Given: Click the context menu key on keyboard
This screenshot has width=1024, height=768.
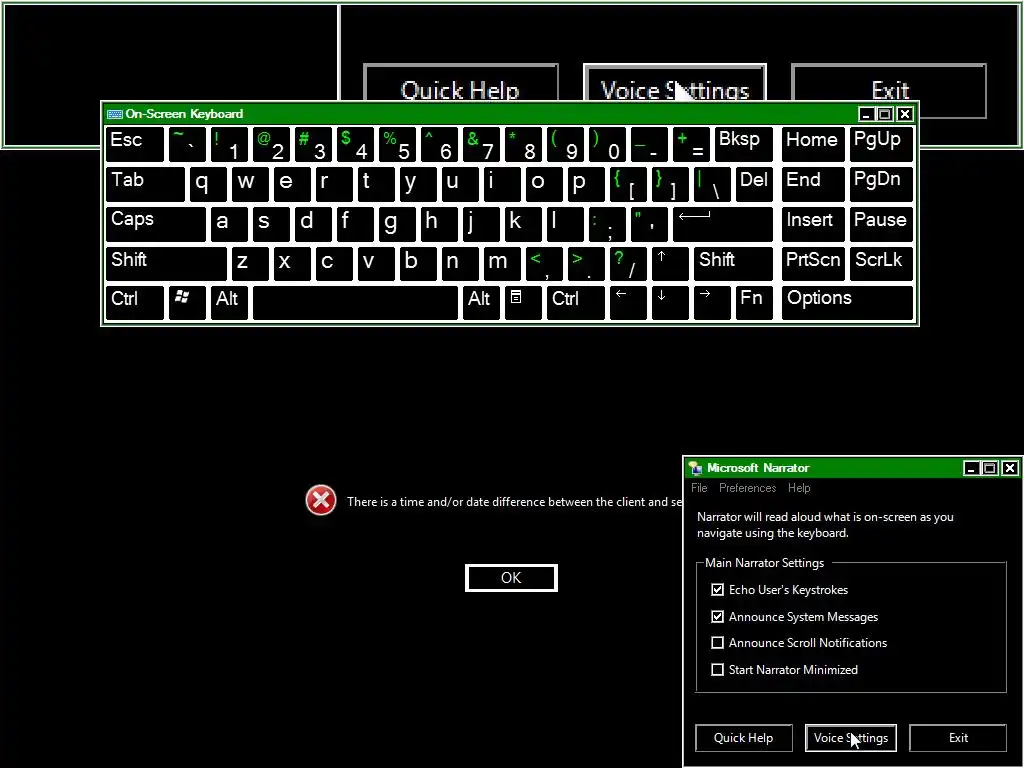Looking at the screenshot, I should [x=522, y=303].
